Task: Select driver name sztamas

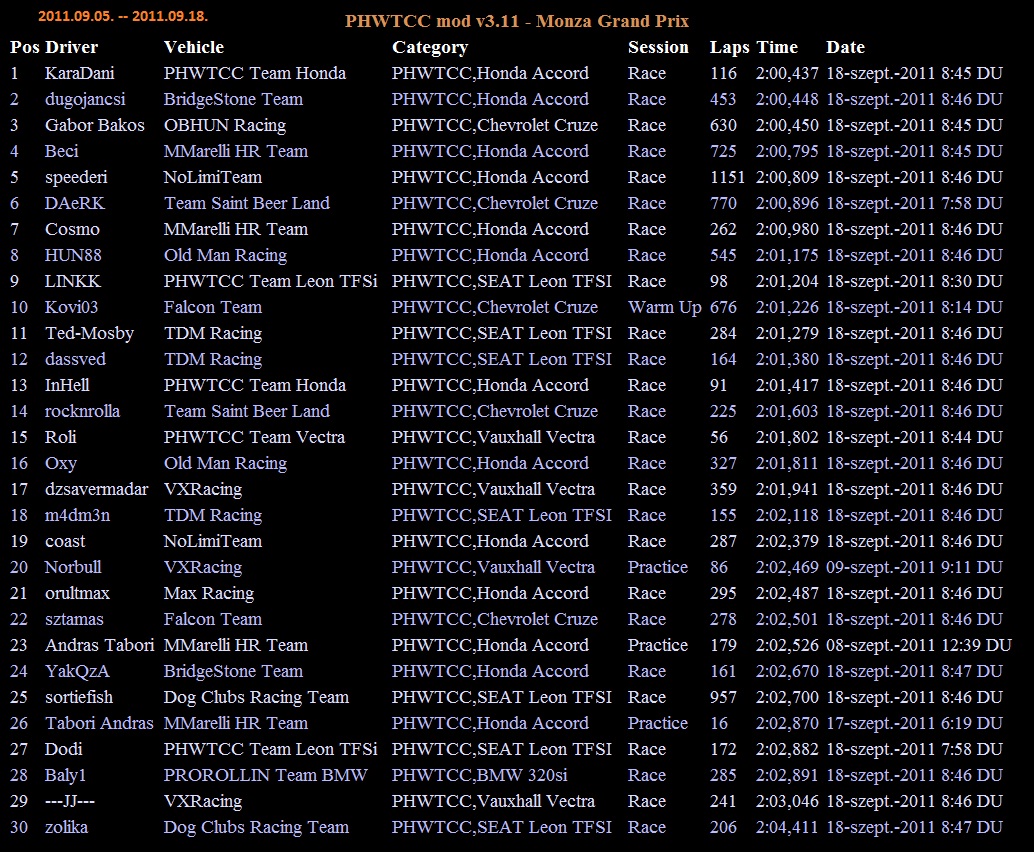Action: (74, 619)
